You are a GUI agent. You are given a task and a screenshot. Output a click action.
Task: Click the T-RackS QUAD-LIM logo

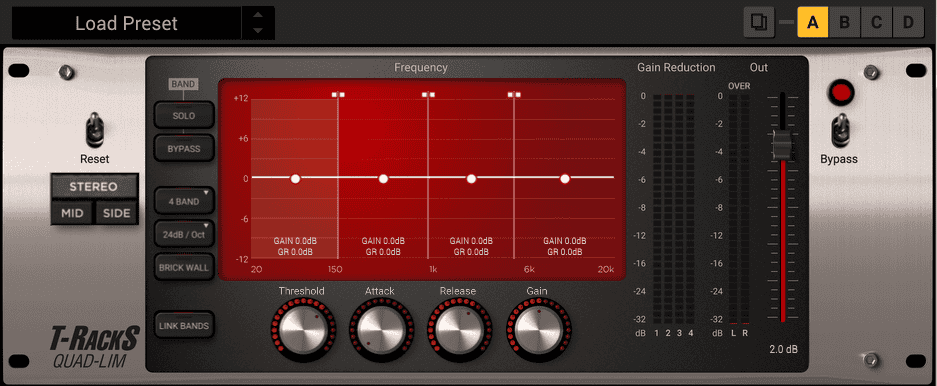pos(94,347)
